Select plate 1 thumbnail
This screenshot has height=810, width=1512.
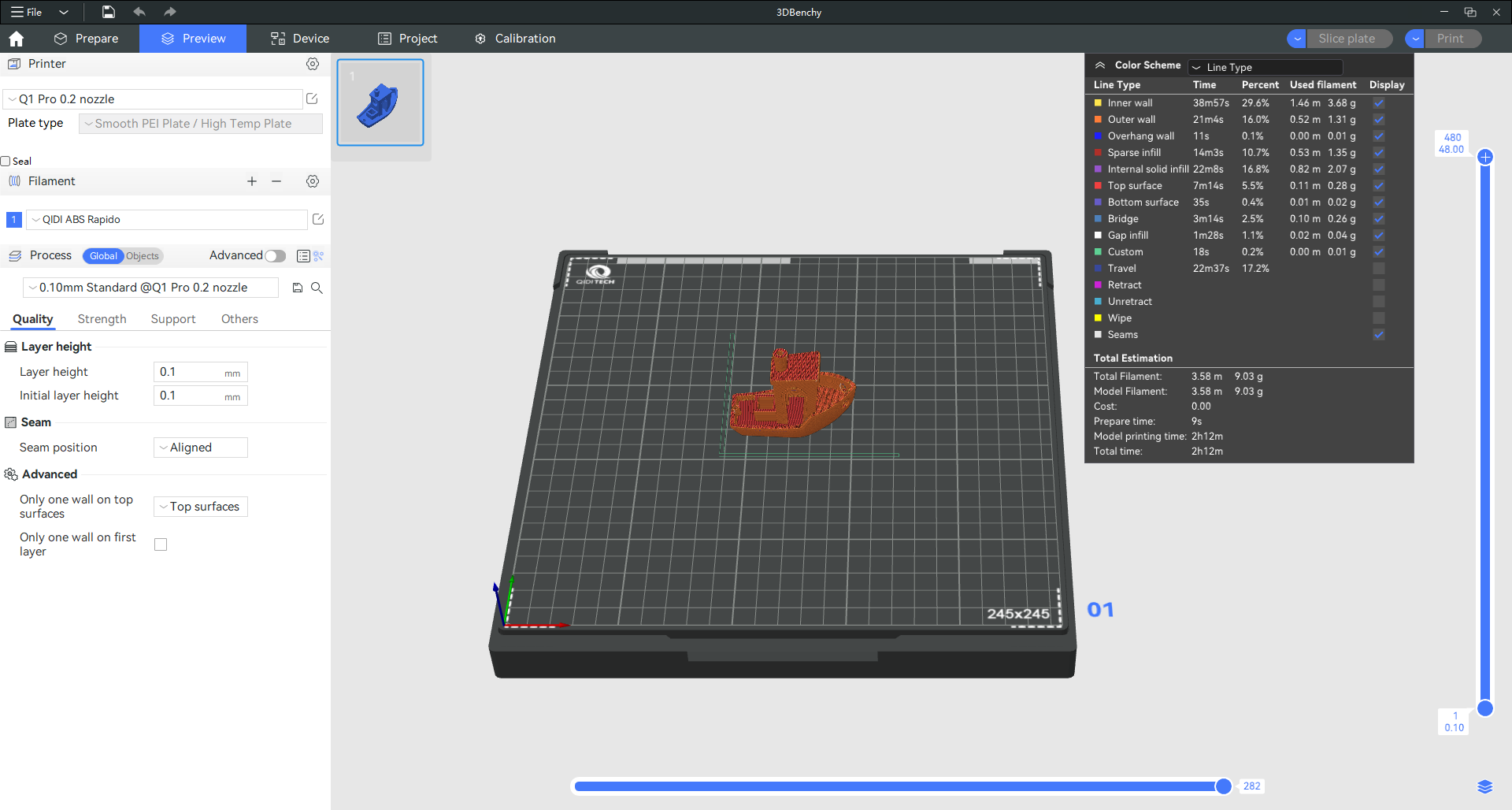click(380, 102)
